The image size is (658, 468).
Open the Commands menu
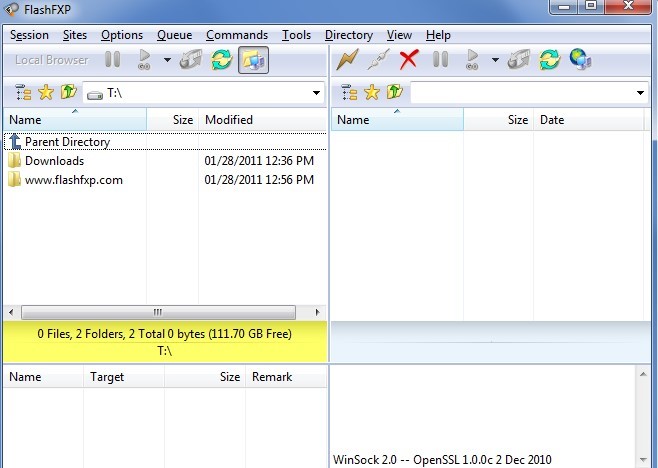(x=237, y=35)
